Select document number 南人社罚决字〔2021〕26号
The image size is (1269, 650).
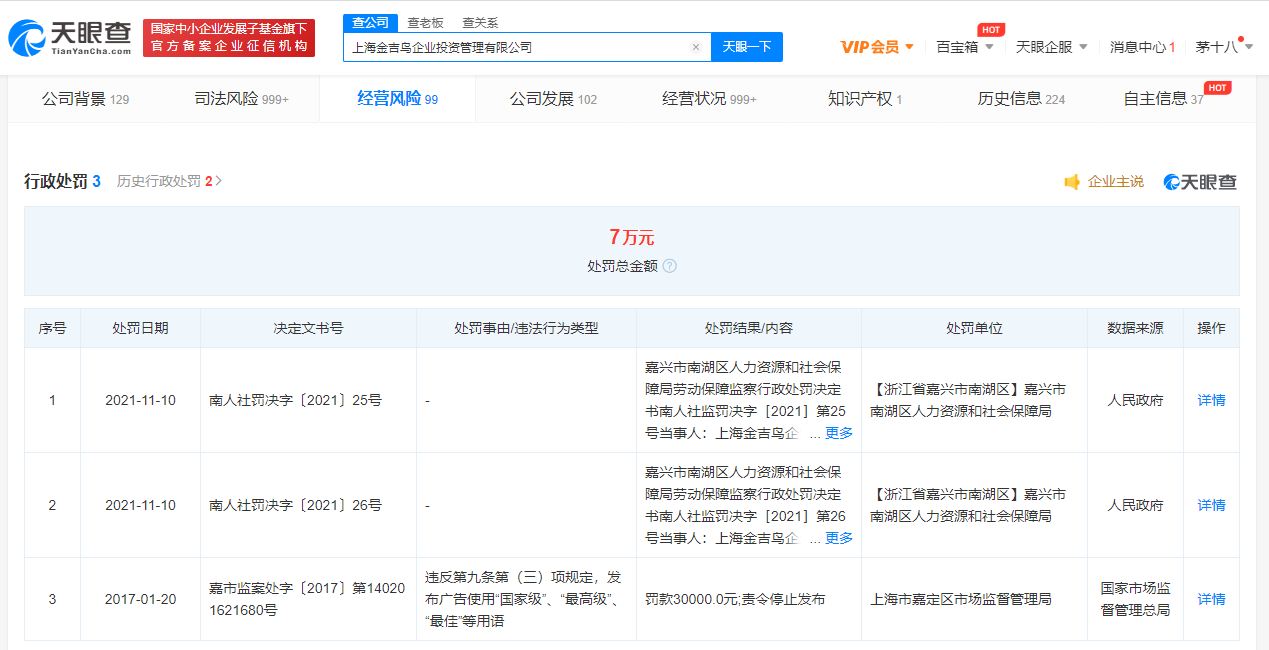[296, 505]
